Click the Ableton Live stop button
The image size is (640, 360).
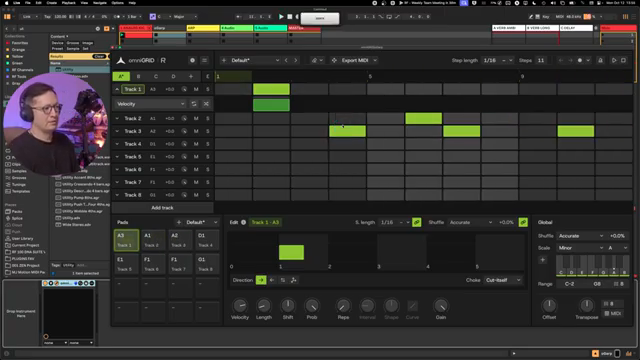pos(290,17)
